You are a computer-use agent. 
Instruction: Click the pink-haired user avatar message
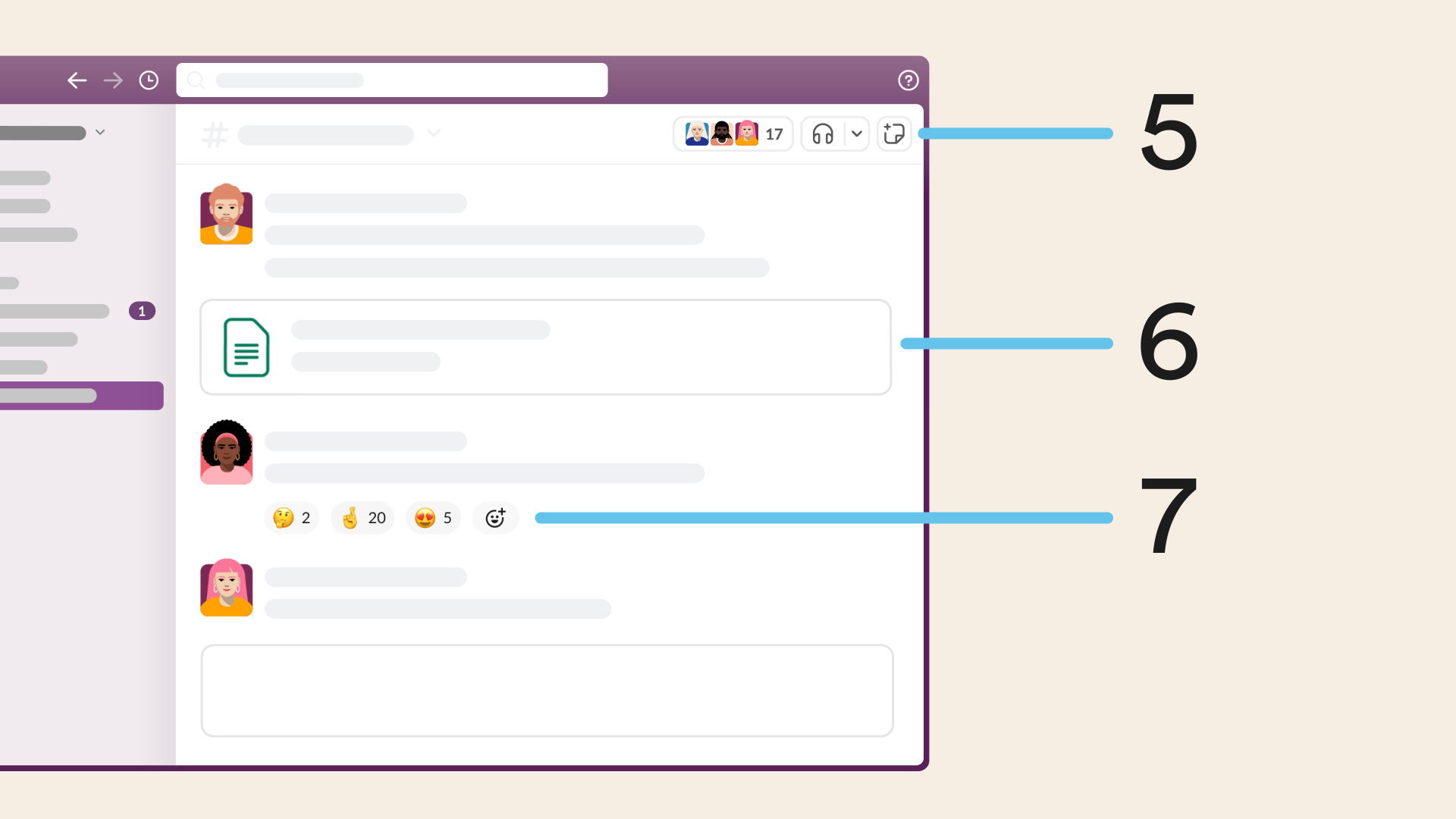coord(225,589)
